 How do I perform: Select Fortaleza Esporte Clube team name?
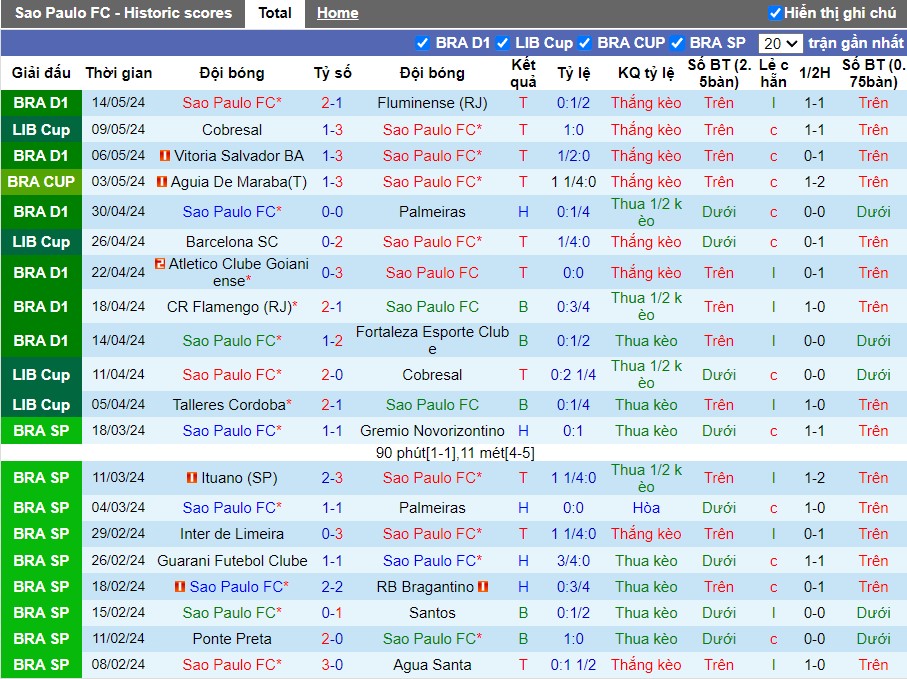pyautogui.click(x=432, y=340)
